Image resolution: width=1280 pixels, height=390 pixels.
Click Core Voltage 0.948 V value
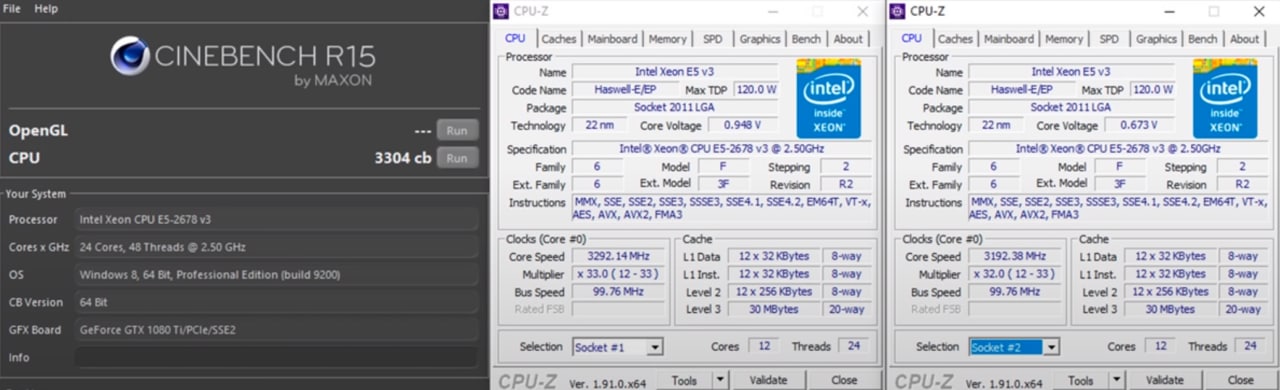[743, 125]
